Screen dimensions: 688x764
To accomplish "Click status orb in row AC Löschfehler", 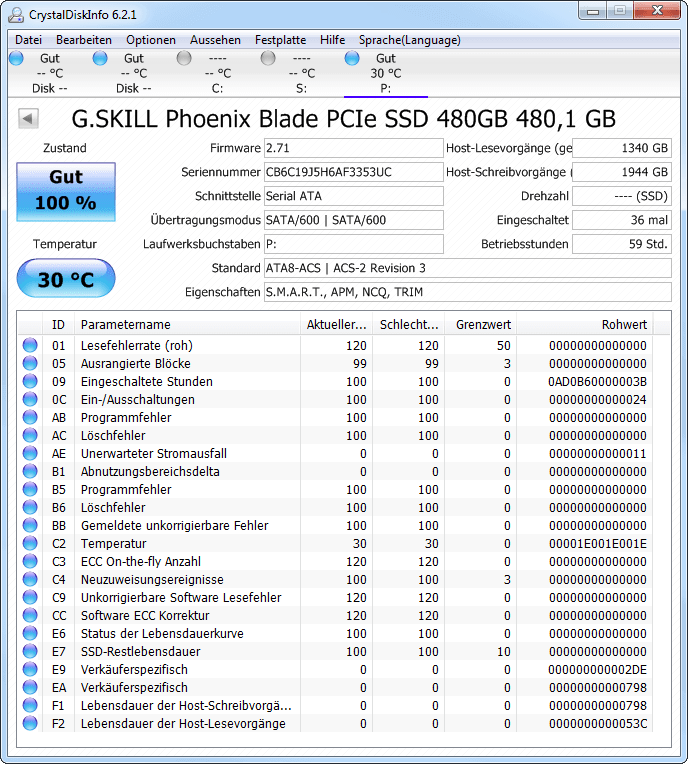I will [x=30, y=435].
